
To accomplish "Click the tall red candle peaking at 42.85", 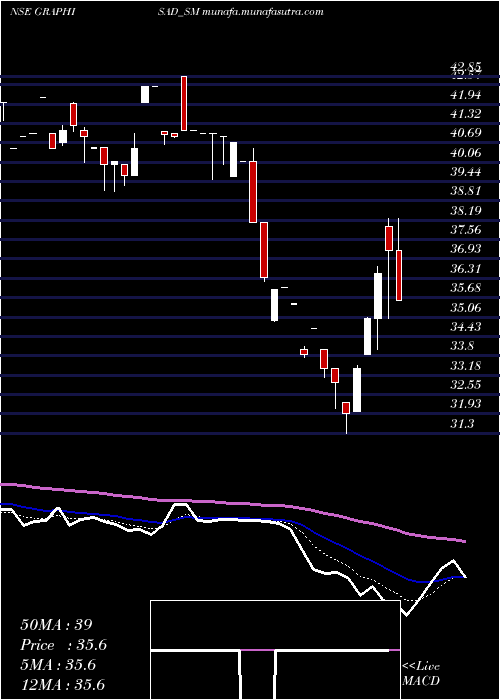I will 184,103.
